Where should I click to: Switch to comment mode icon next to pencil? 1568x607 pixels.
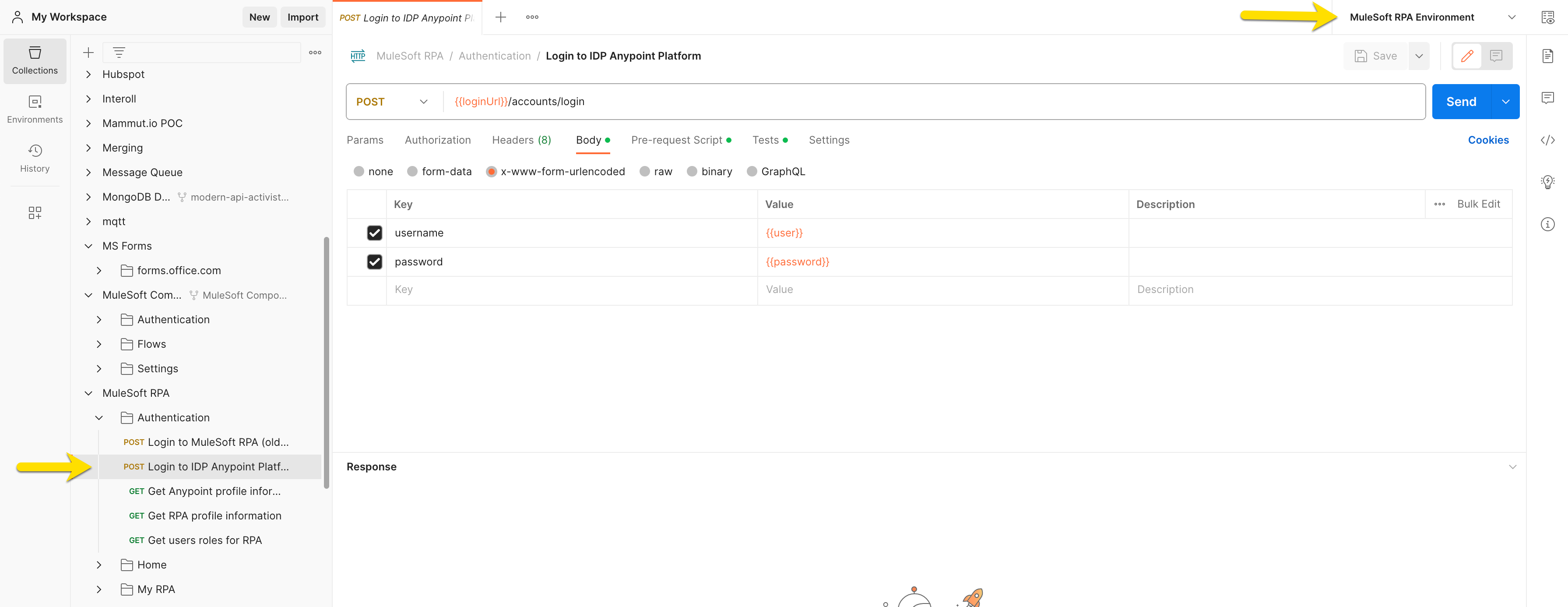pos(1496,56)
